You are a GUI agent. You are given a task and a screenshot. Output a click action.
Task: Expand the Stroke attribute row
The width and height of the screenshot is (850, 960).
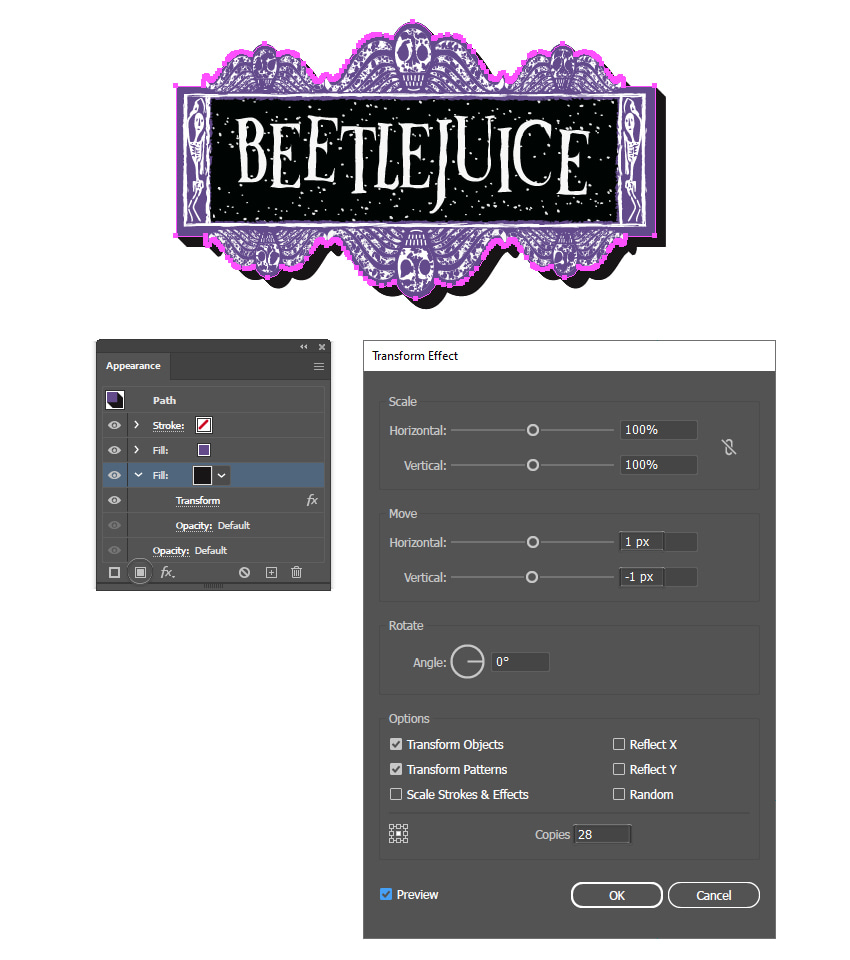[137, 425]
